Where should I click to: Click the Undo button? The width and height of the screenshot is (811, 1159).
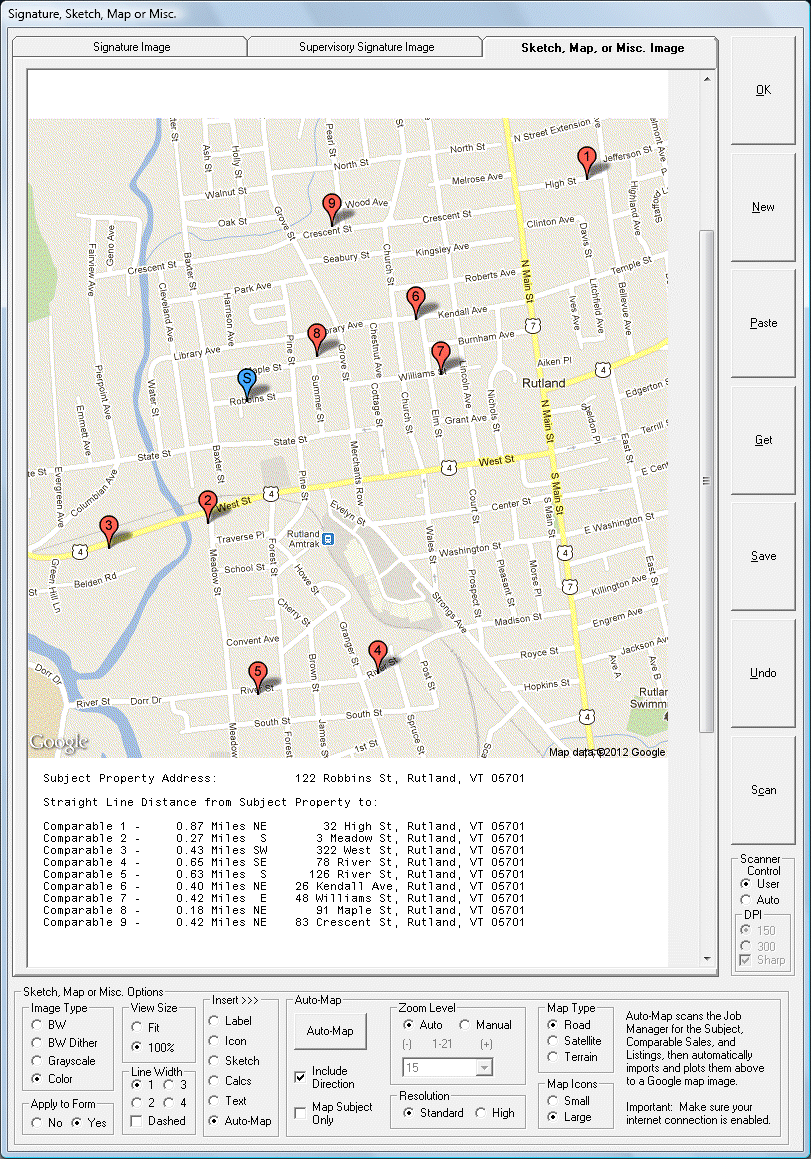point(763,673)
